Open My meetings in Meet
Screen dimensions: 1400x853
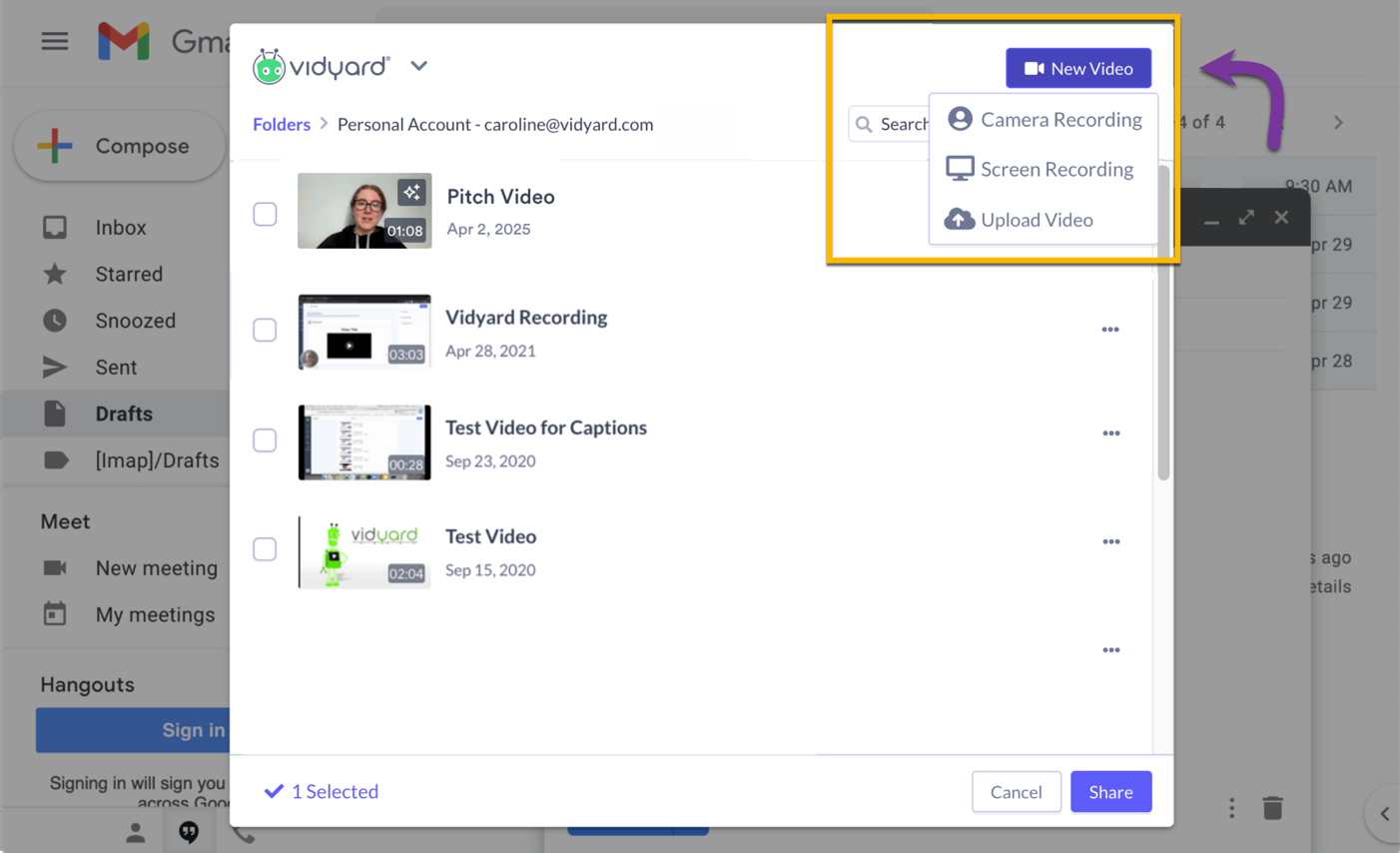tap(155, 615)
